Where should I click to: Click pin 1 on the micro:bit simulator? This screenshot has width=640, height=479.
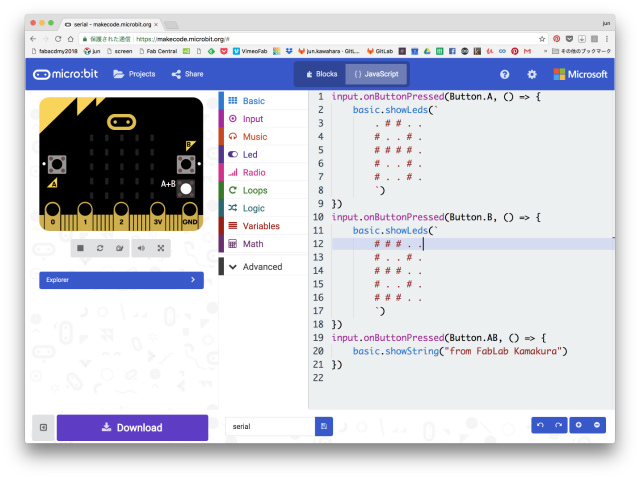click(x=85, y=215)
